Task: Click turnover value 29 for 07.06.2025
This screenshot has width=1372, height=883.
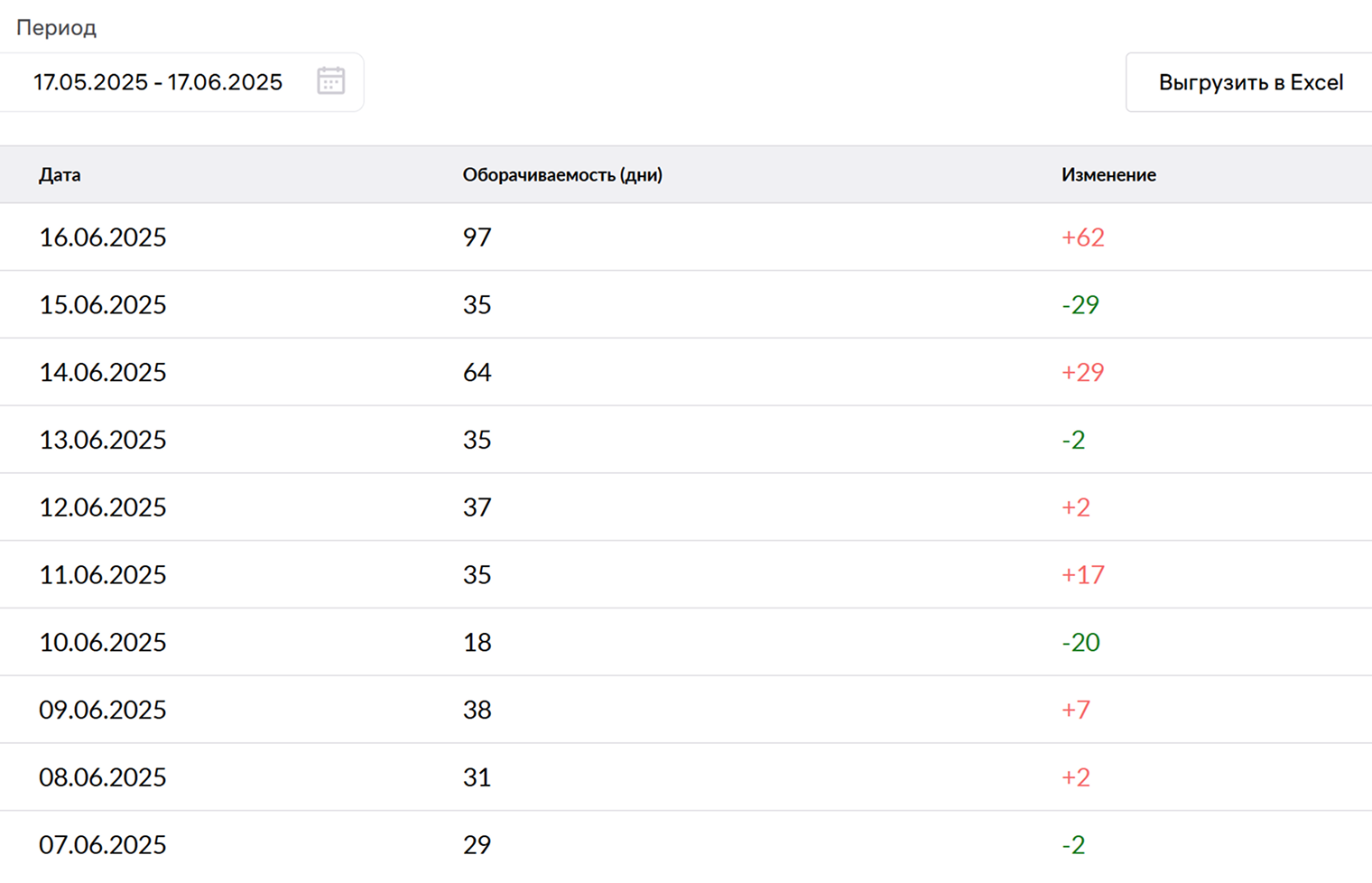Action: 477,845
